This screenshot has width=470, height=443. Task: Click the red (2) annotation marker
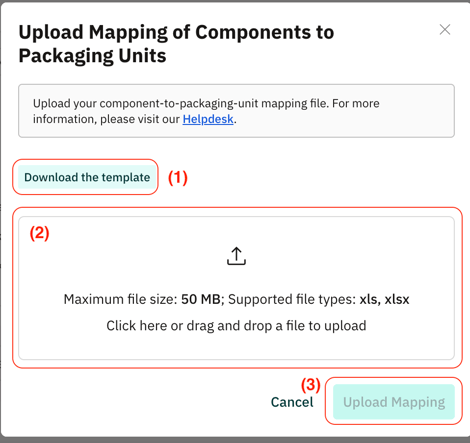click(39, 233)
